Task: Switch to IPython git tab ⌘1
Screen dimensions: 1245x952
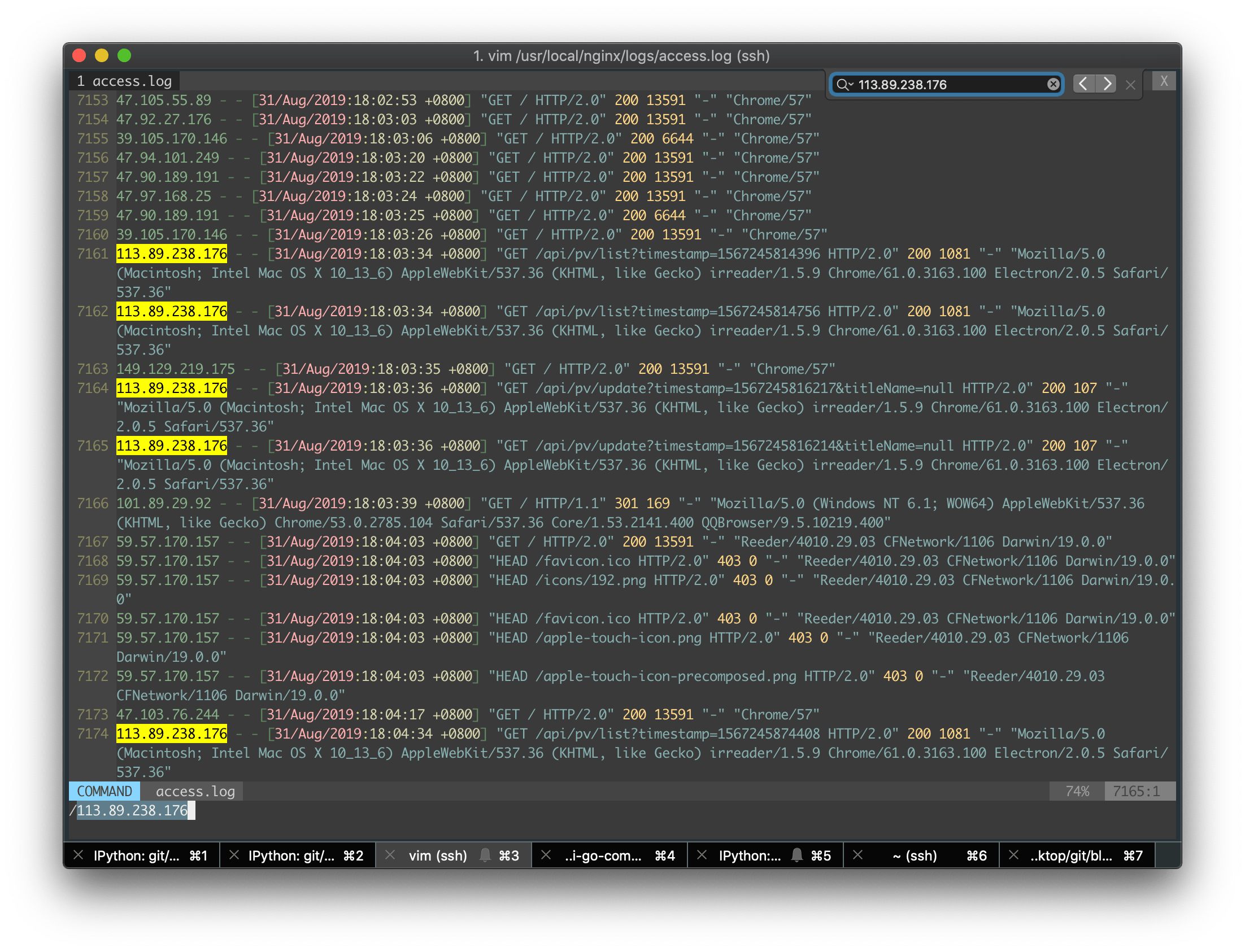Action: pyautogui.click(x=143, y=855)
